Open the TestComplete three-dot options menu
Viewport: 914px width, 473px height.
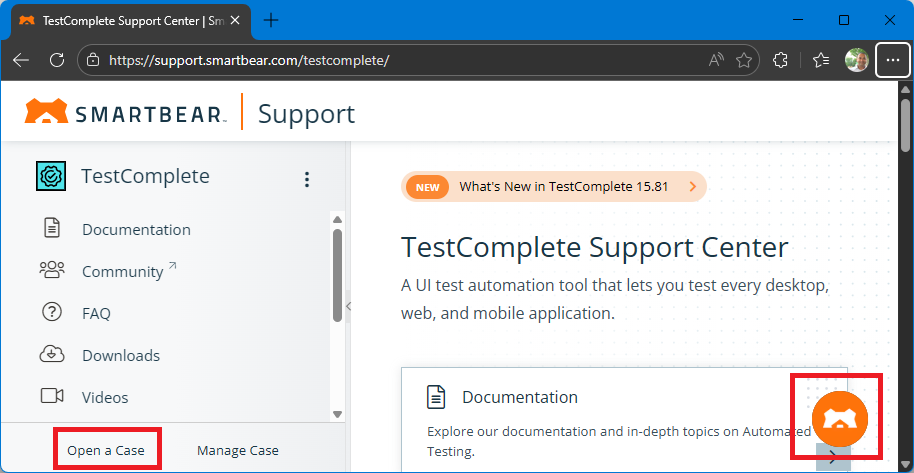coord(307,179)
